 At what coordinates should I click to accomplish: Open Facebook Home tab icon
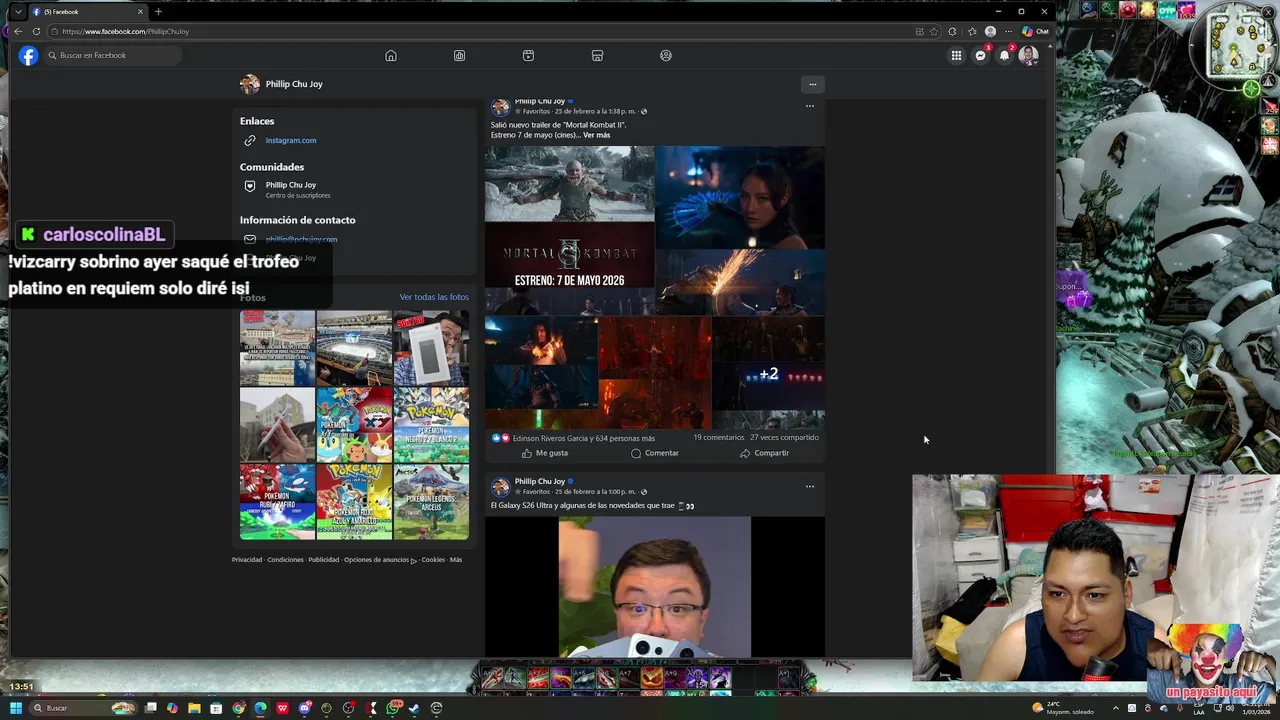(x=391, y=55)
